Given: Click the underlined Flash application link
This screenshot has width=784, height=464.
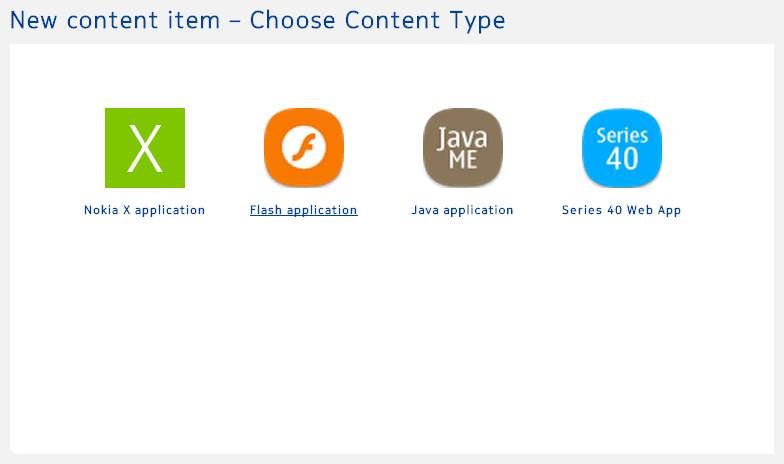Looking at the screenshot, I should (x=304, y=210).
